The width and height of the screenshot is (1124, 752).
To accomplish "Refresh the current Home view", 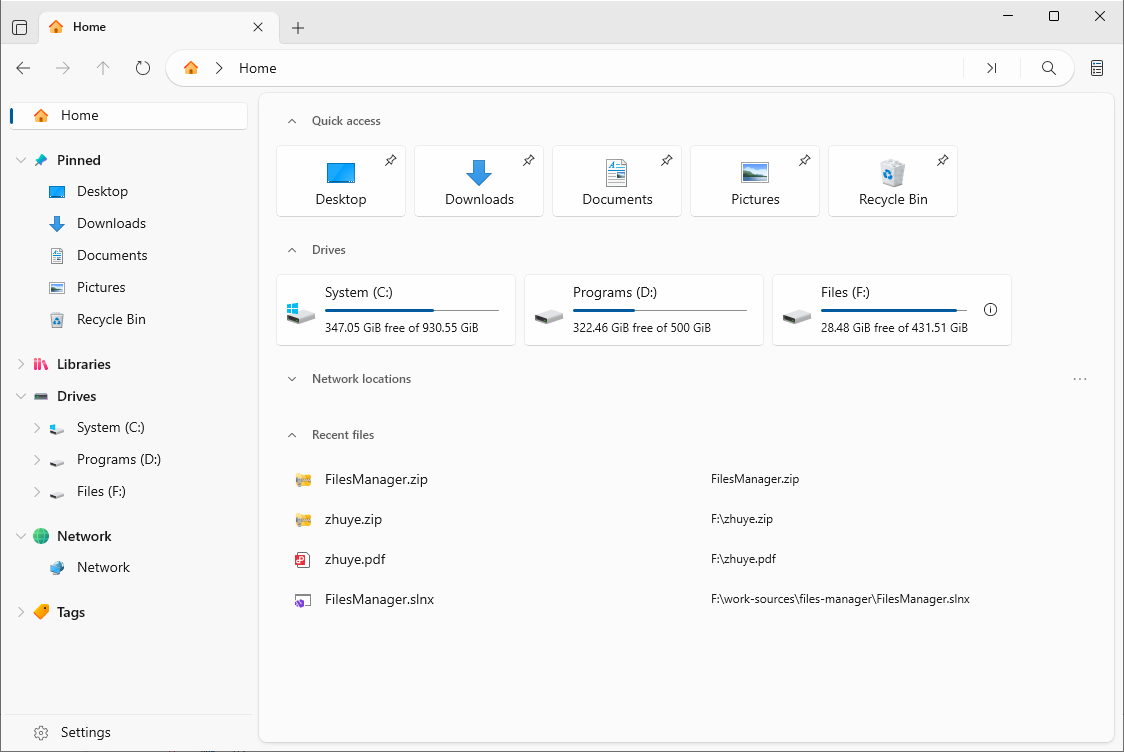I will (143, 68).
